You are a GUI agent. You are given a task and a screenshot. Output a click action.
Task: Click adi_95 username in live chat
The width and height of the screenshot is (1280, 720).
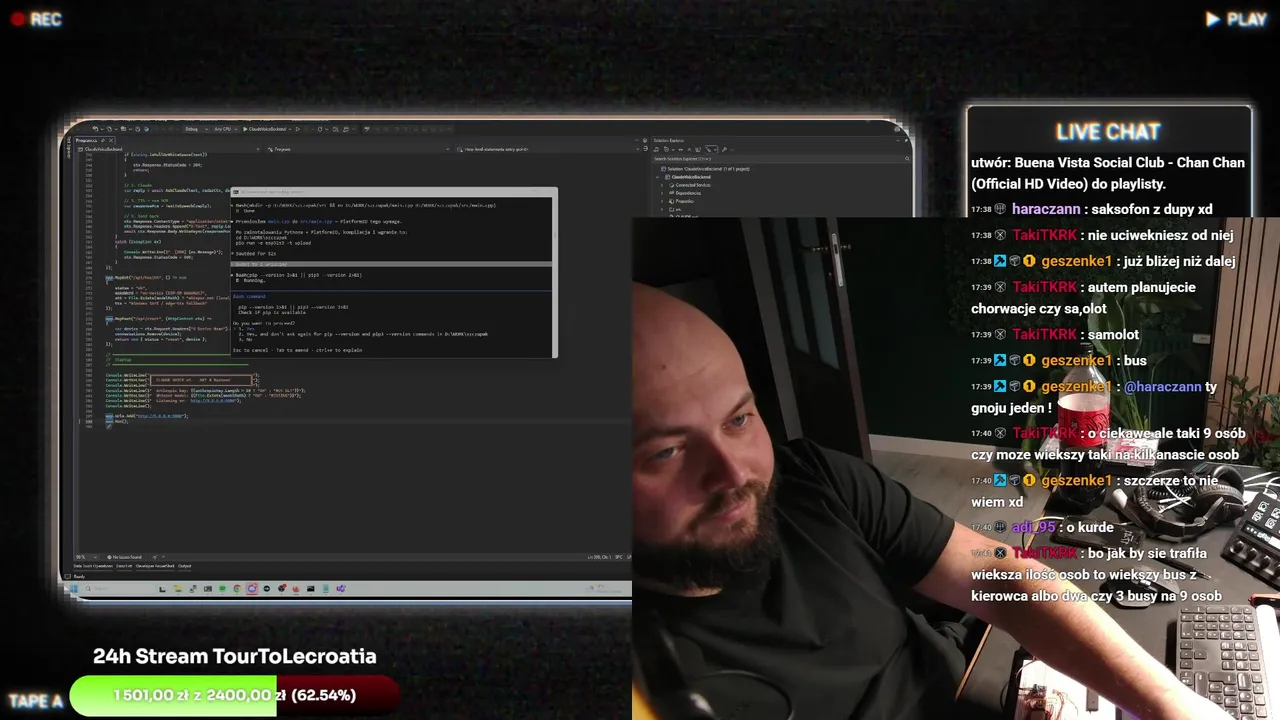[1034, 527]
